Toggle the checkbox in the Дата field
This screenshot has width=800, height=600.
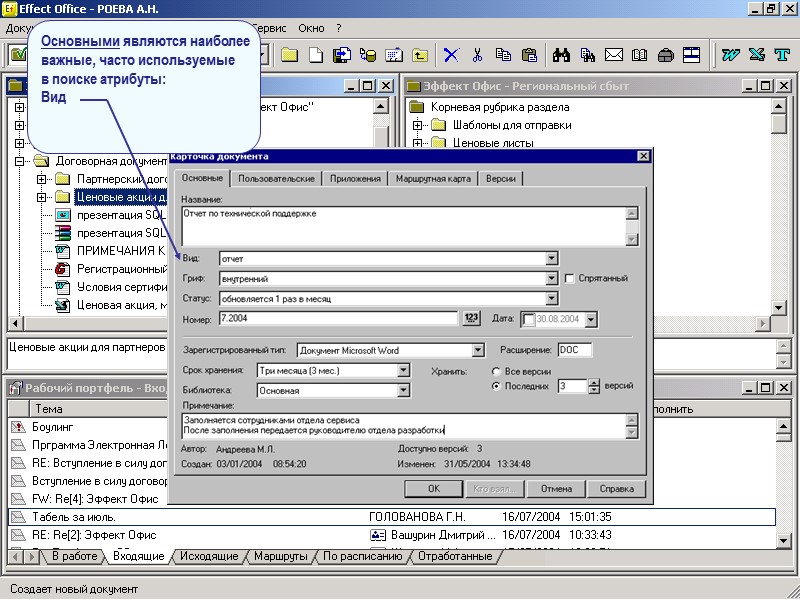[x=529, y=319]
